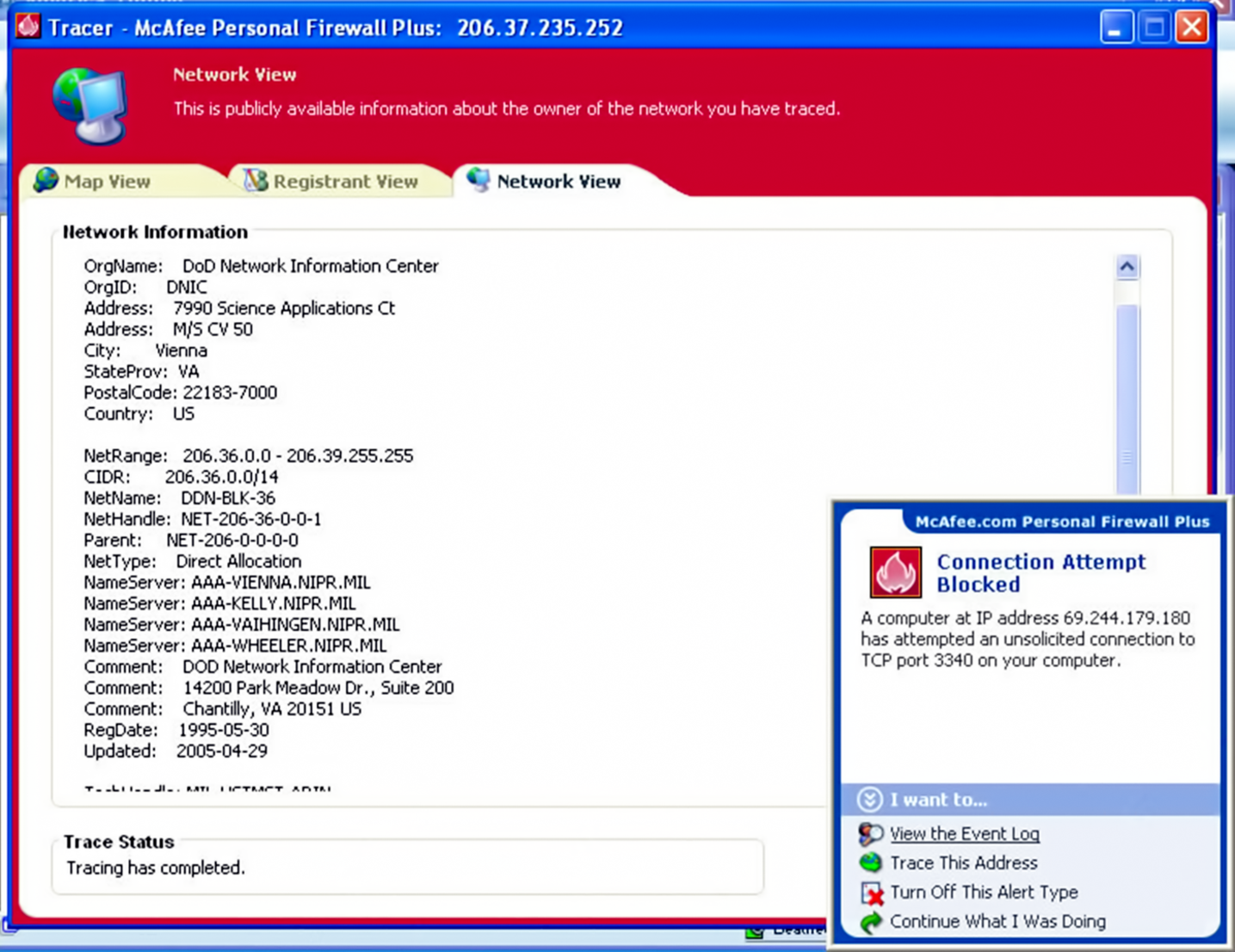Screen dimensions: 1235x952
Task: Click the Network View tab icon
Action: [x=478, y=180]
